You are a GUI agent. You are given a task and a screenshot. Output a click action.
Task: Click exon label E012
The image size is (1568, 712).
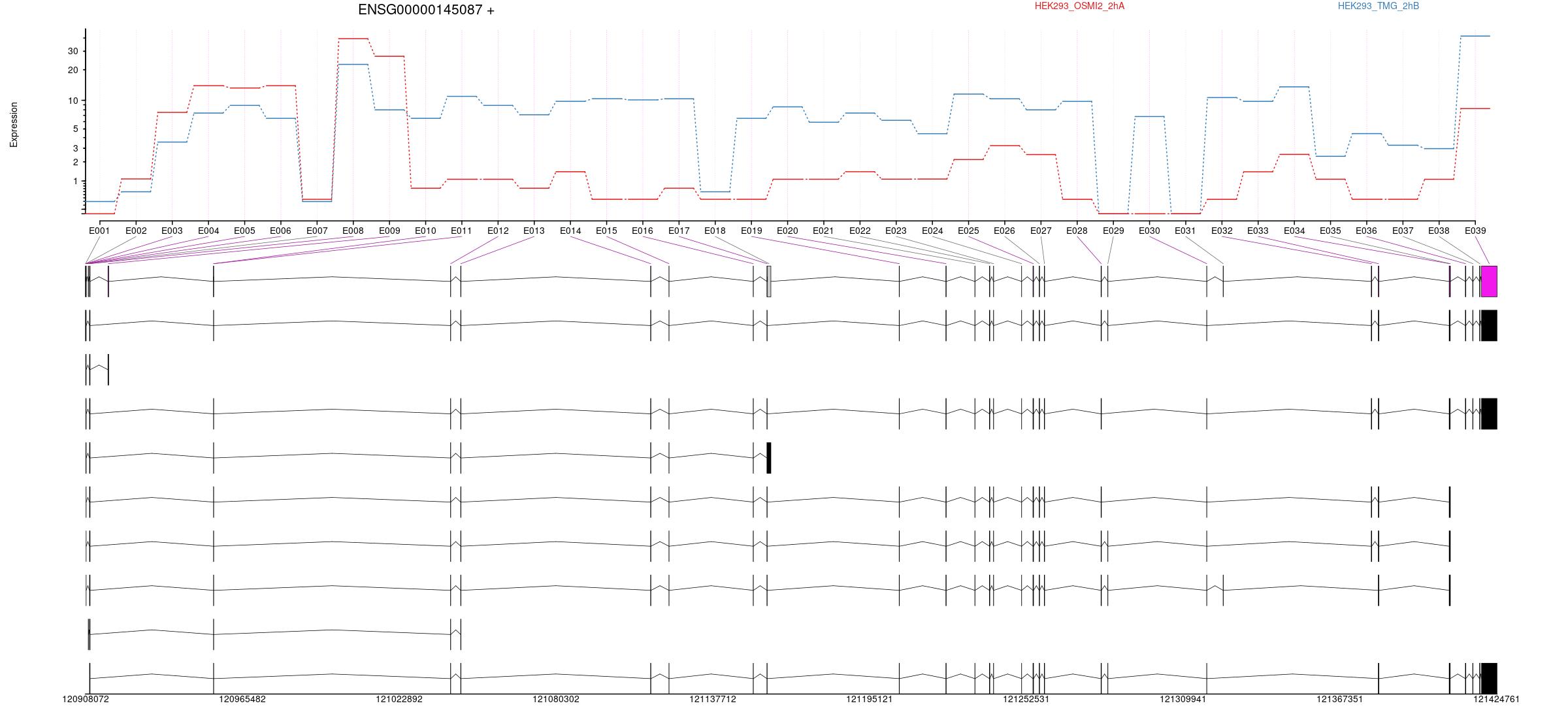(498, 231)
